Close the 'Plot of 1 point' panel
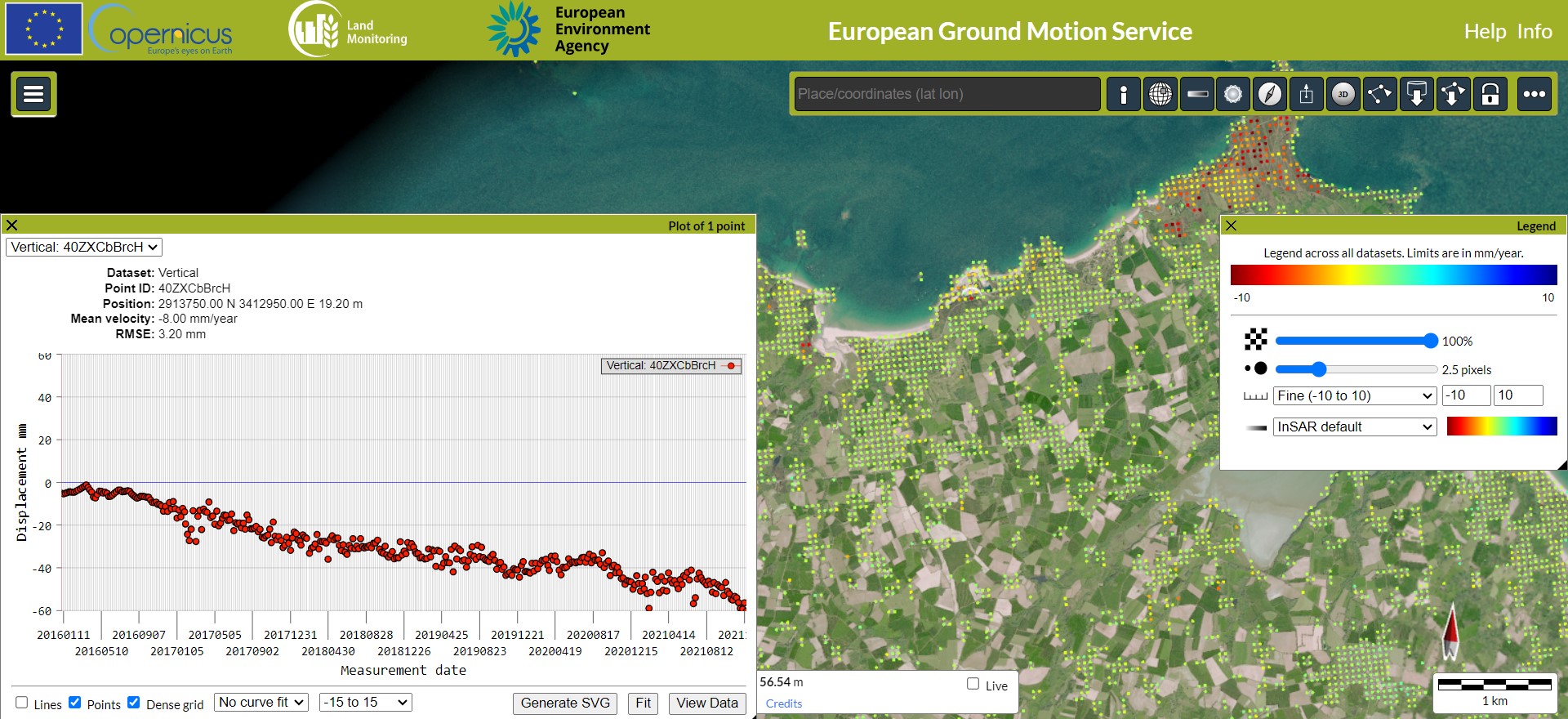Screen dimensions: 1568x719 point(12,226)
